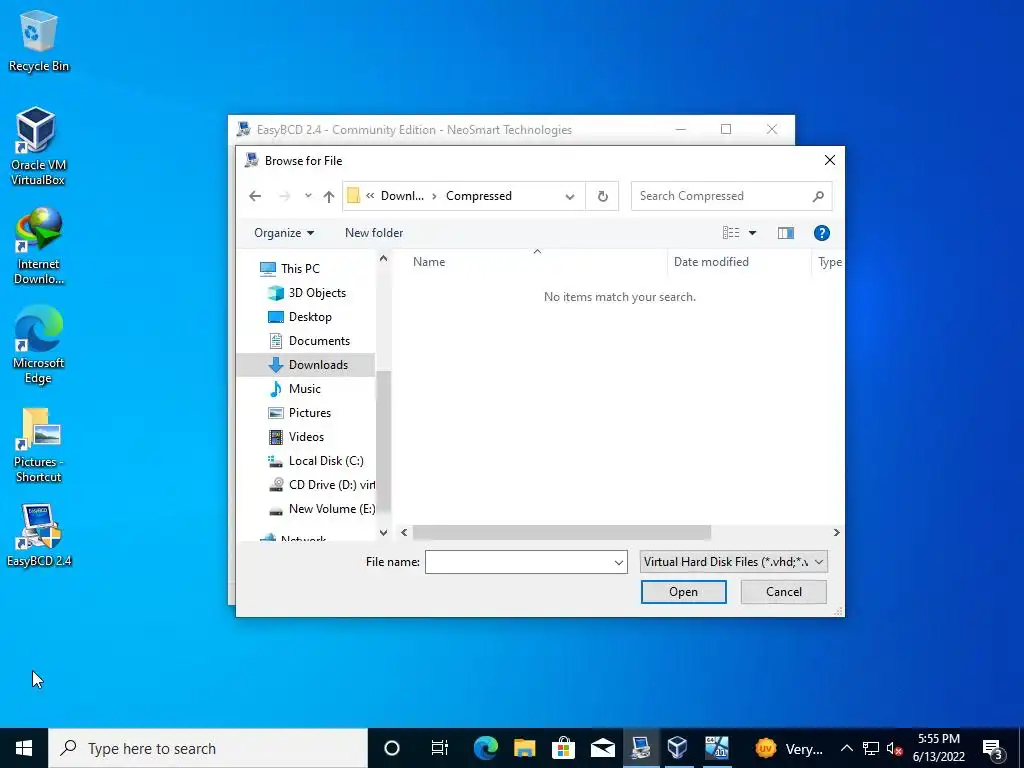Image resolution: width=1024 pixels, height=768 pixels.
Task: Select Videos in the navigation pane
Action: (x=306, y=437)
